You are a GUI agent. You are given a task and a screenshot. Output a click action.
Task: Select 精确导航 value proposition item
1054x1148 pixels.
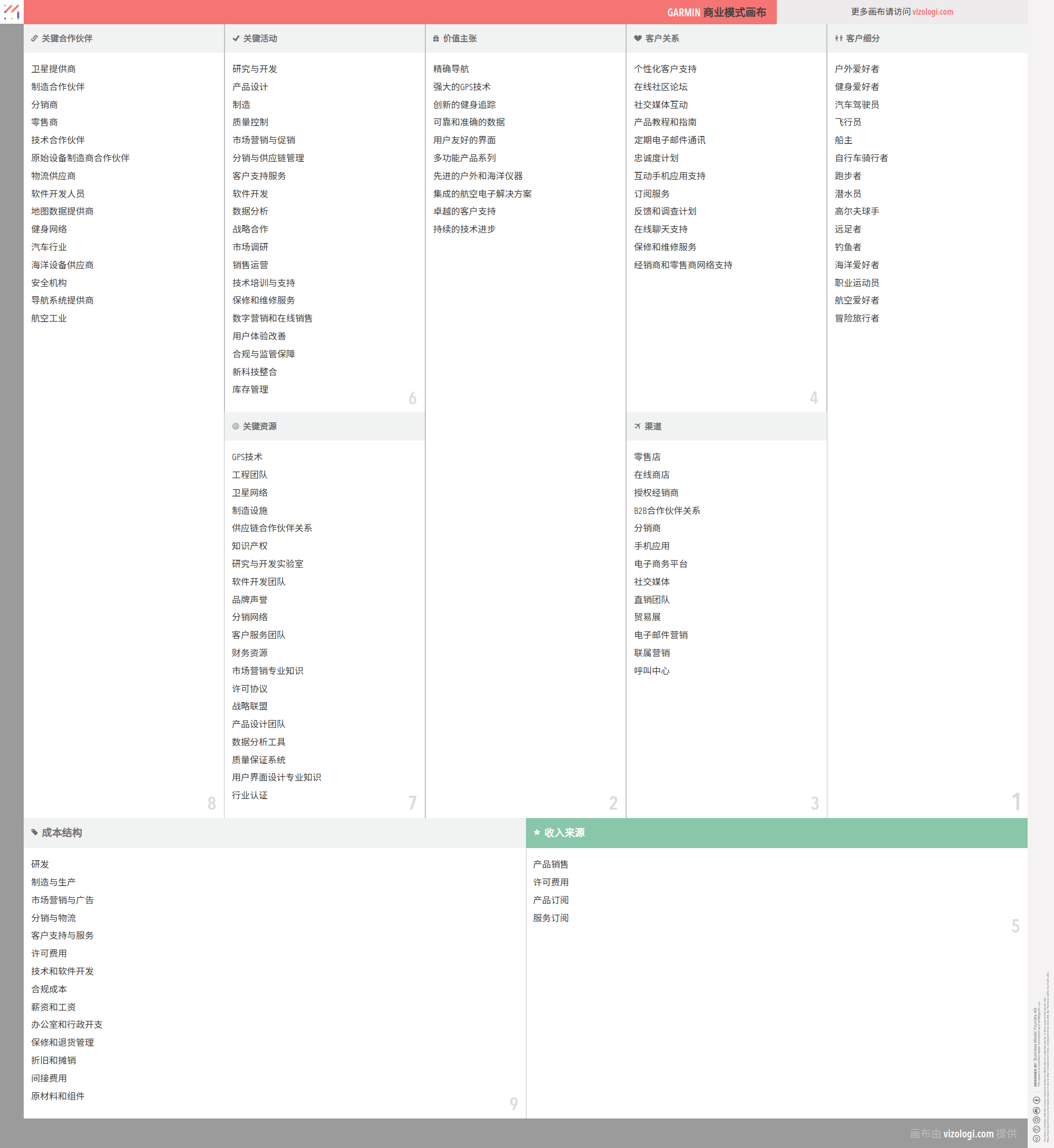451,69
